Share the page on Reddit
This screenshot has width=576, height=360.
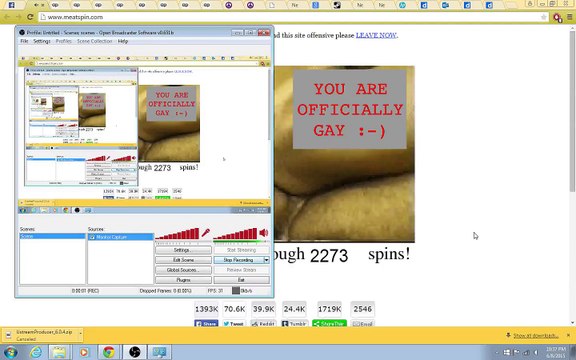263,324
